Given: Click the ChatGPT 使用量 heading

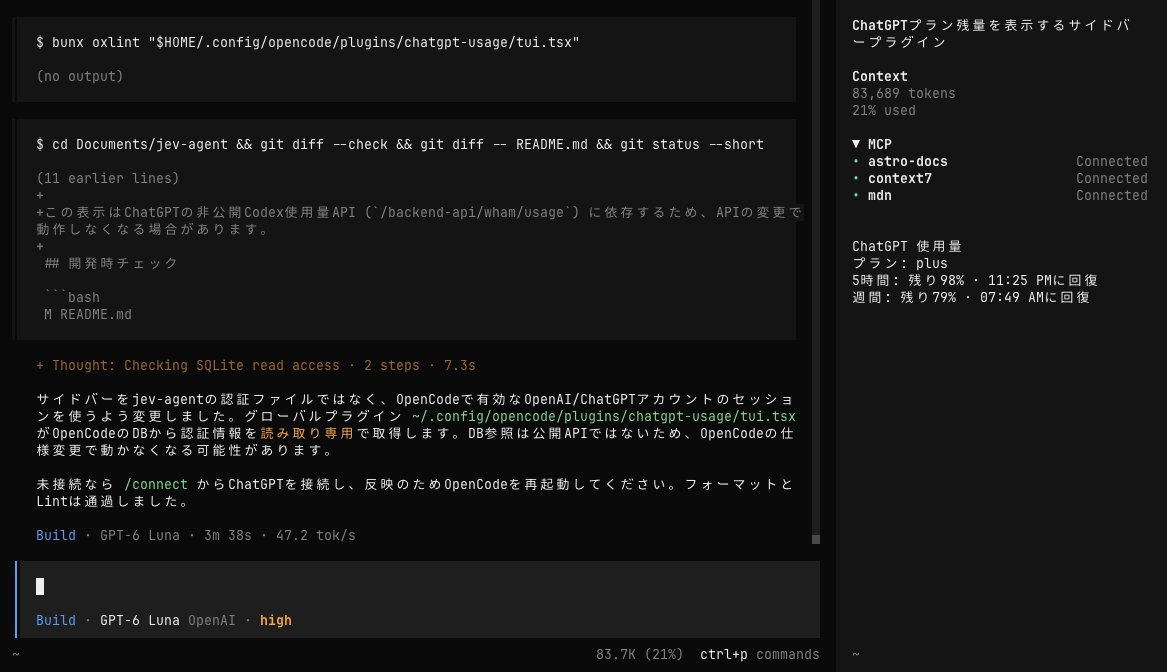Looking at the screenshot, I should (x=907, y=246).
